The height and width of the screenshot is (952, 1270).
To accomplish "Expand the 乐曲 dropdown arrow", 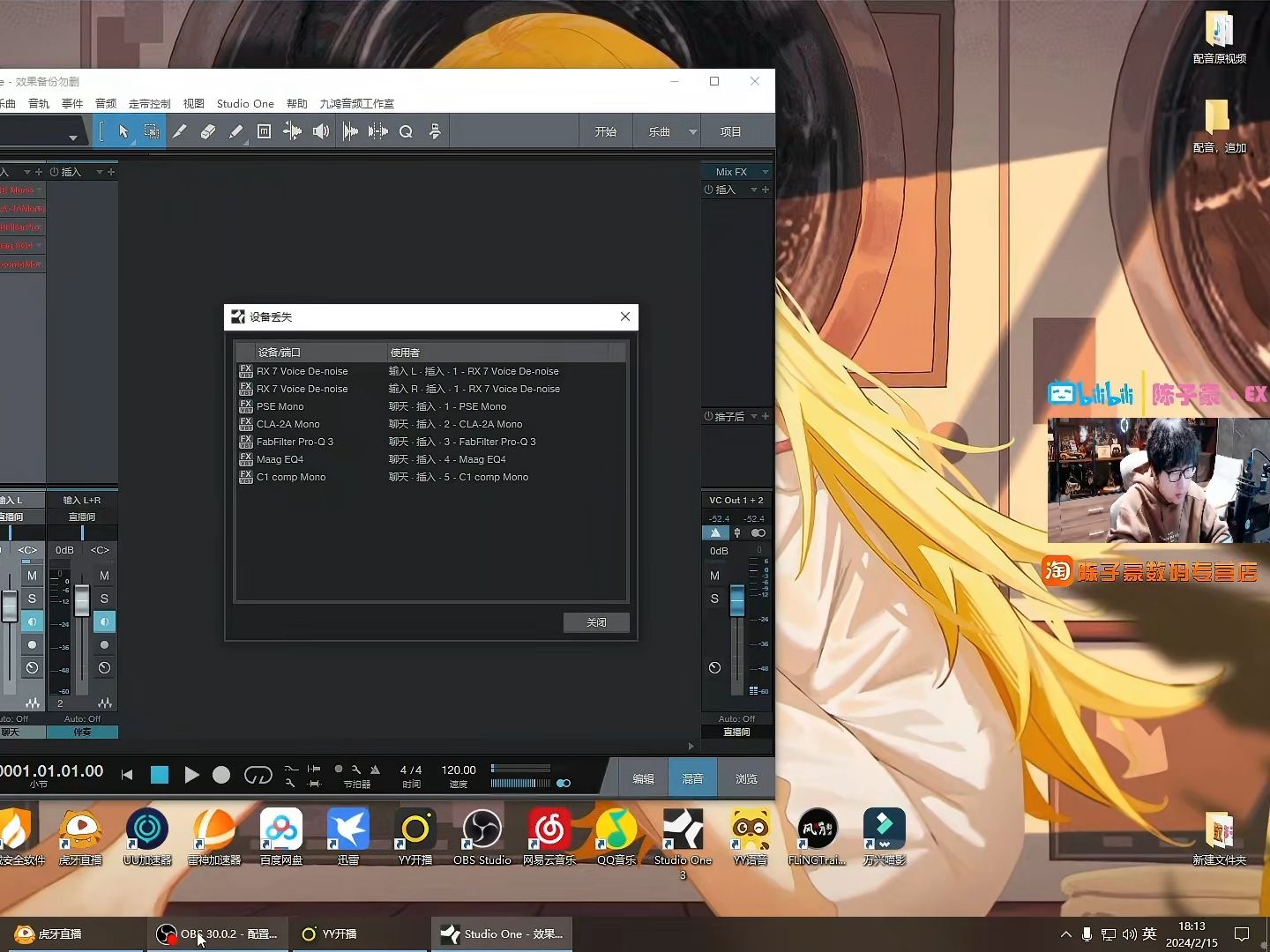I will (693, 132).
